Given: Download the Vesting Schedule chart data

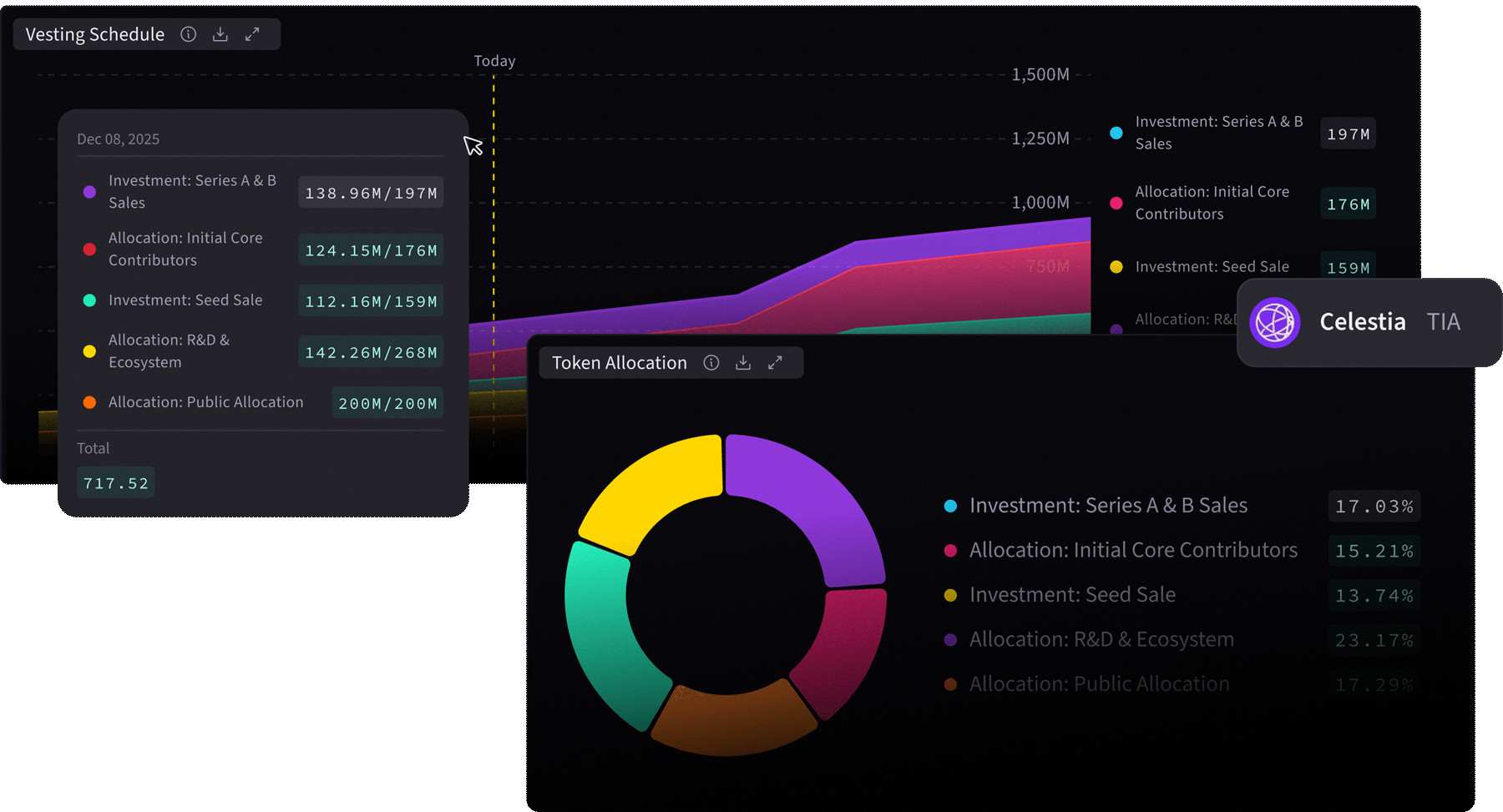Looking at the screenshot, I should point(220,34).
